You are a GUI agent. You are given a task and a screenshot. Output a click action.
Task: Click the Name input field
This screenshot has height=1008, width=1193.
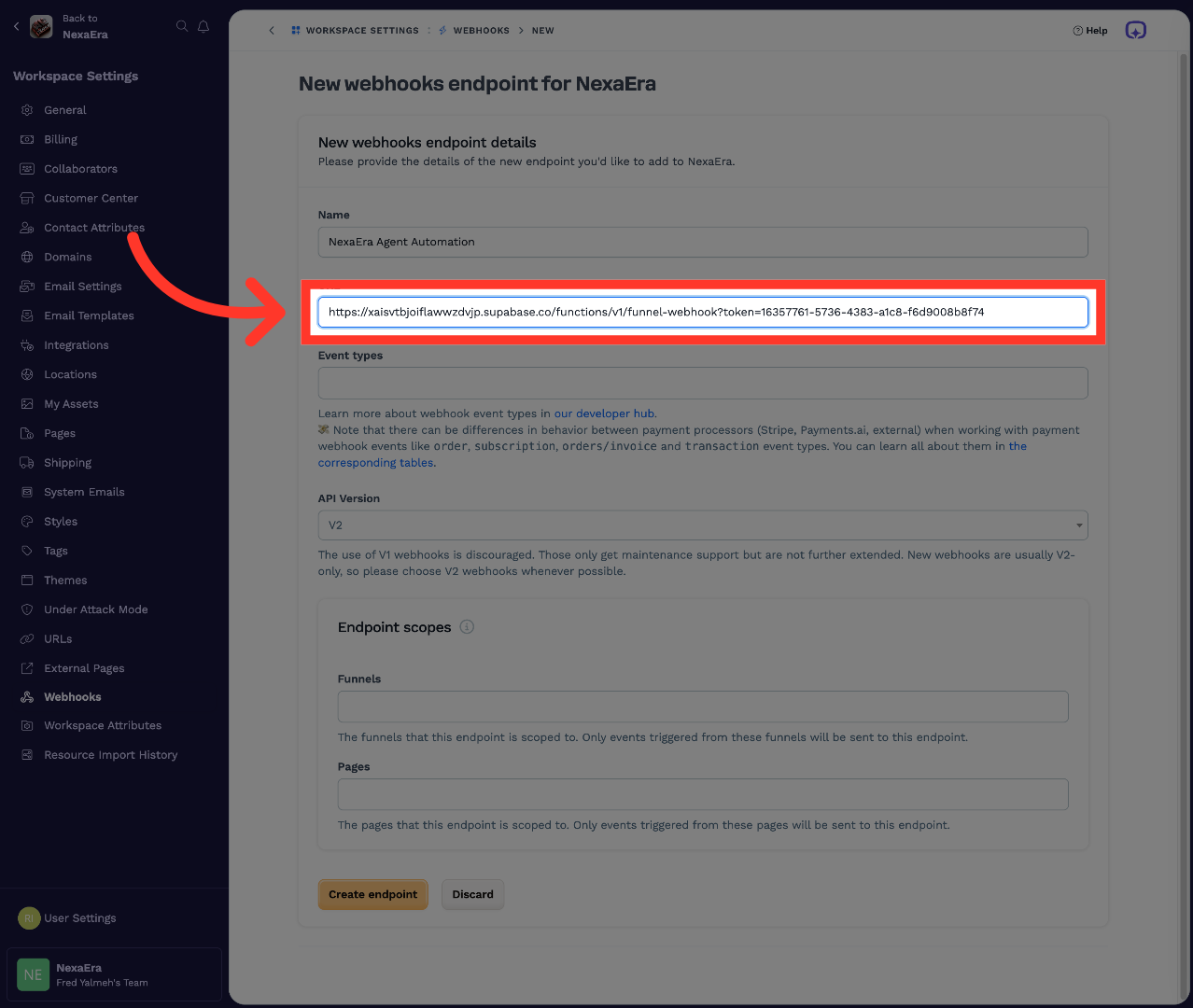point(703,242)
